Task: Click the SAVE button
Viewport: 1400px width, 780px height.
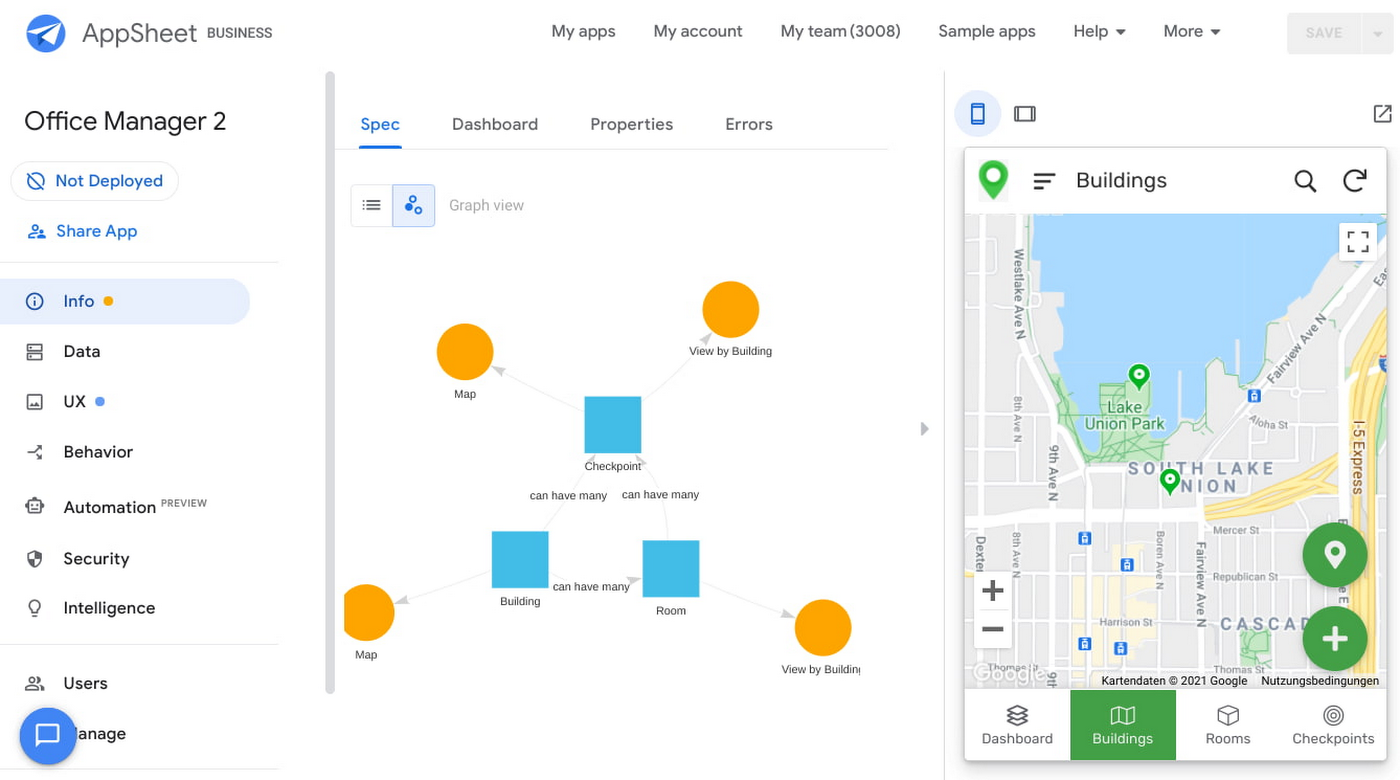Action: (1324, 33)
